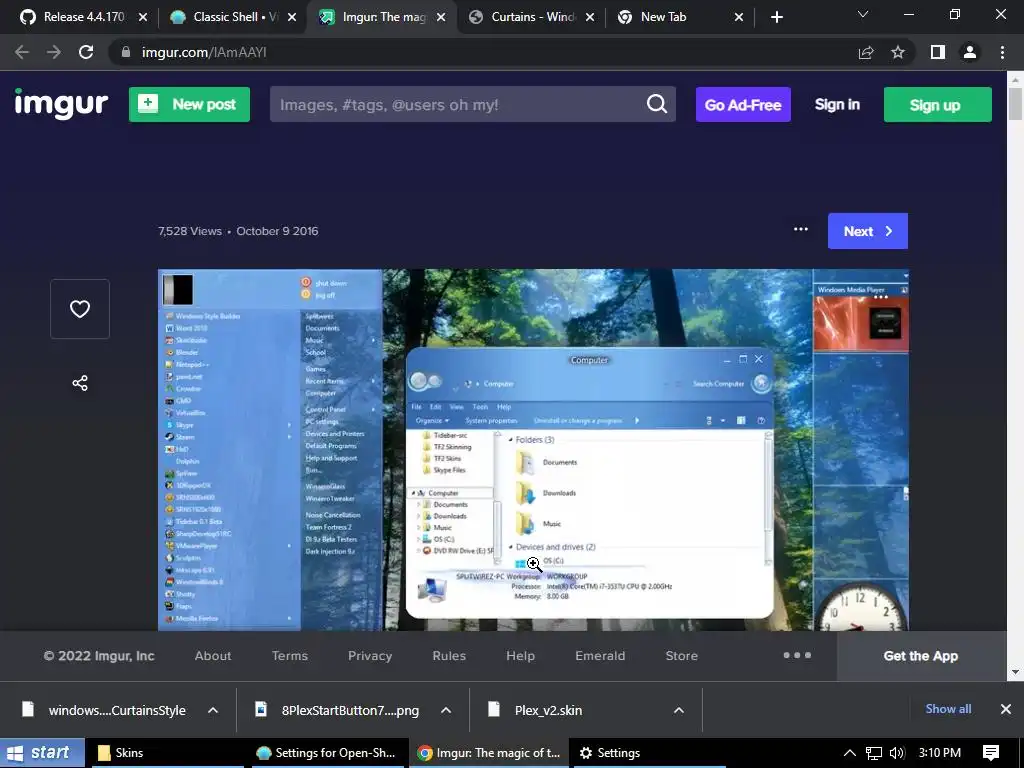Click the start button on taskbar
The width and height of the screenshot is (1024, 768).
coord(42,753)
